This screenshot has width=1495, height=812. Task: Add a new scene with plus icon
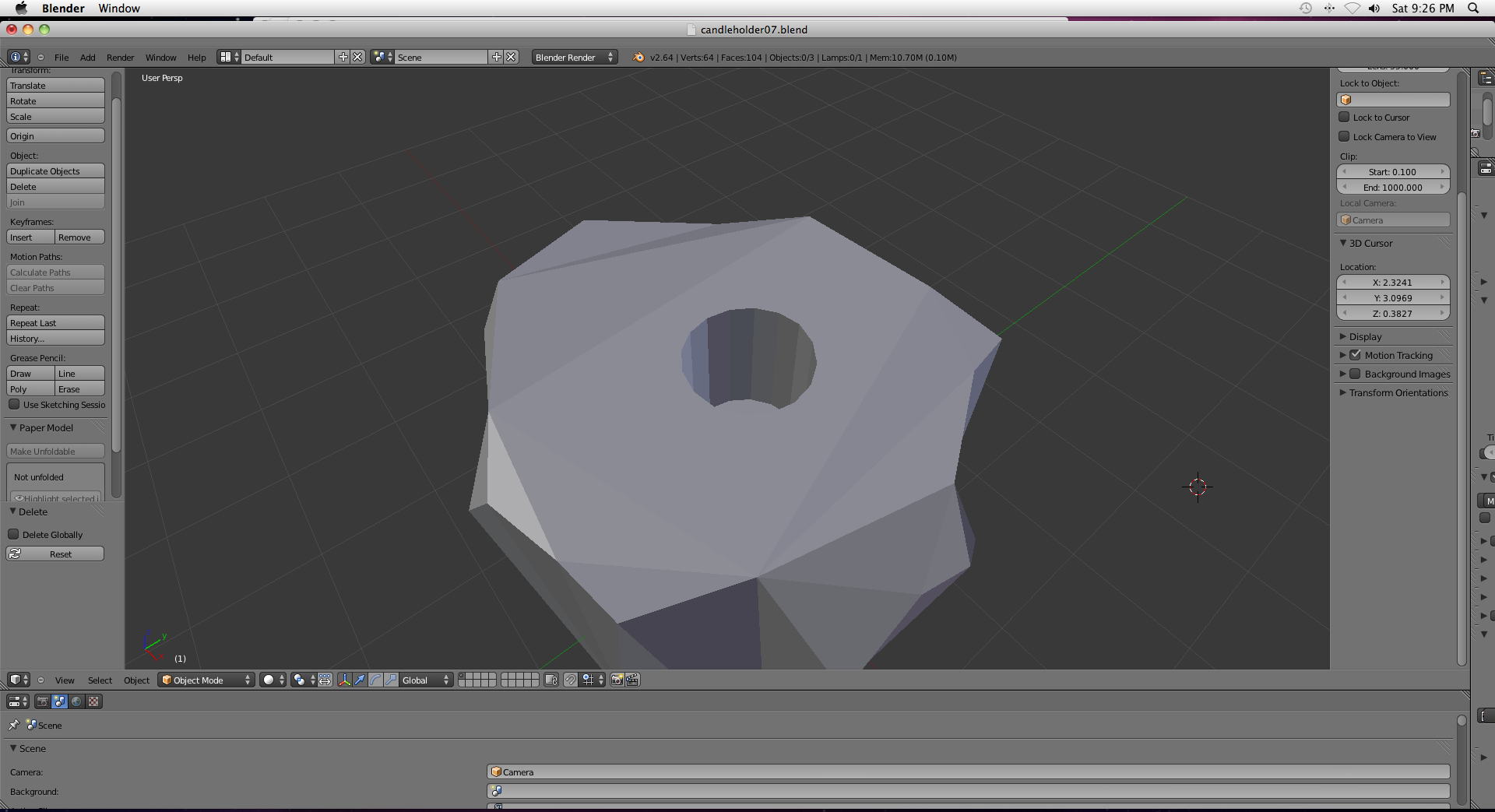(496, 57)
